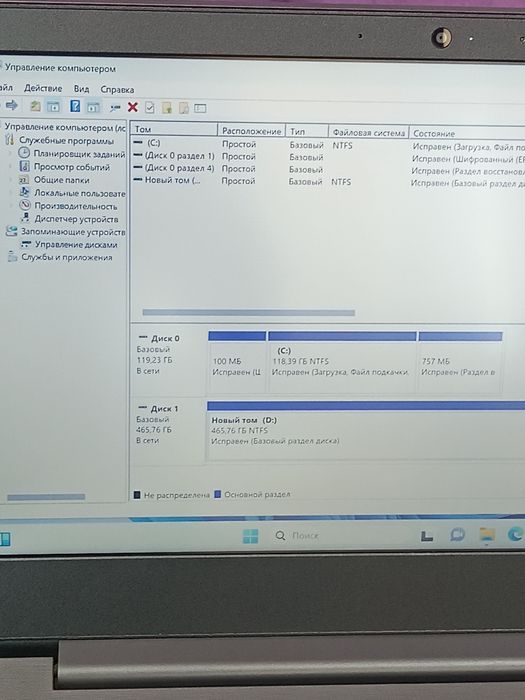Sort by the Файловая система column header
525x700 pixels.
pos(369,133)
